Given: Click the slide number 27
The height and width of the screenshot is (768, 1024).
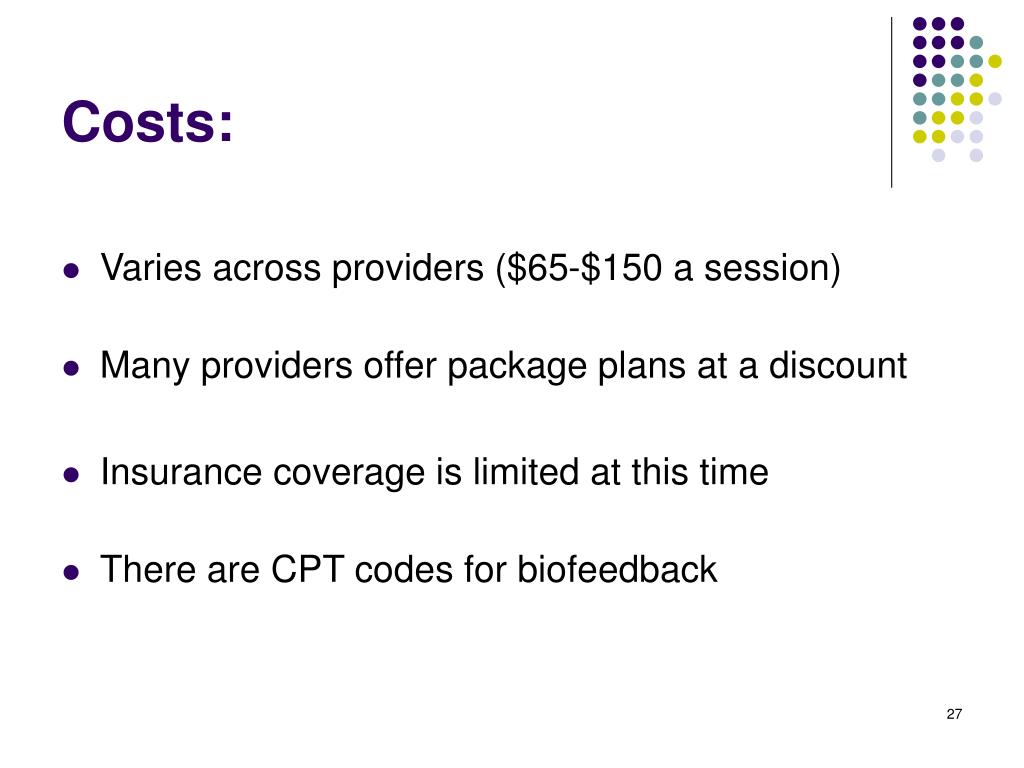Looking at the screenshot, I should (954, 714).
